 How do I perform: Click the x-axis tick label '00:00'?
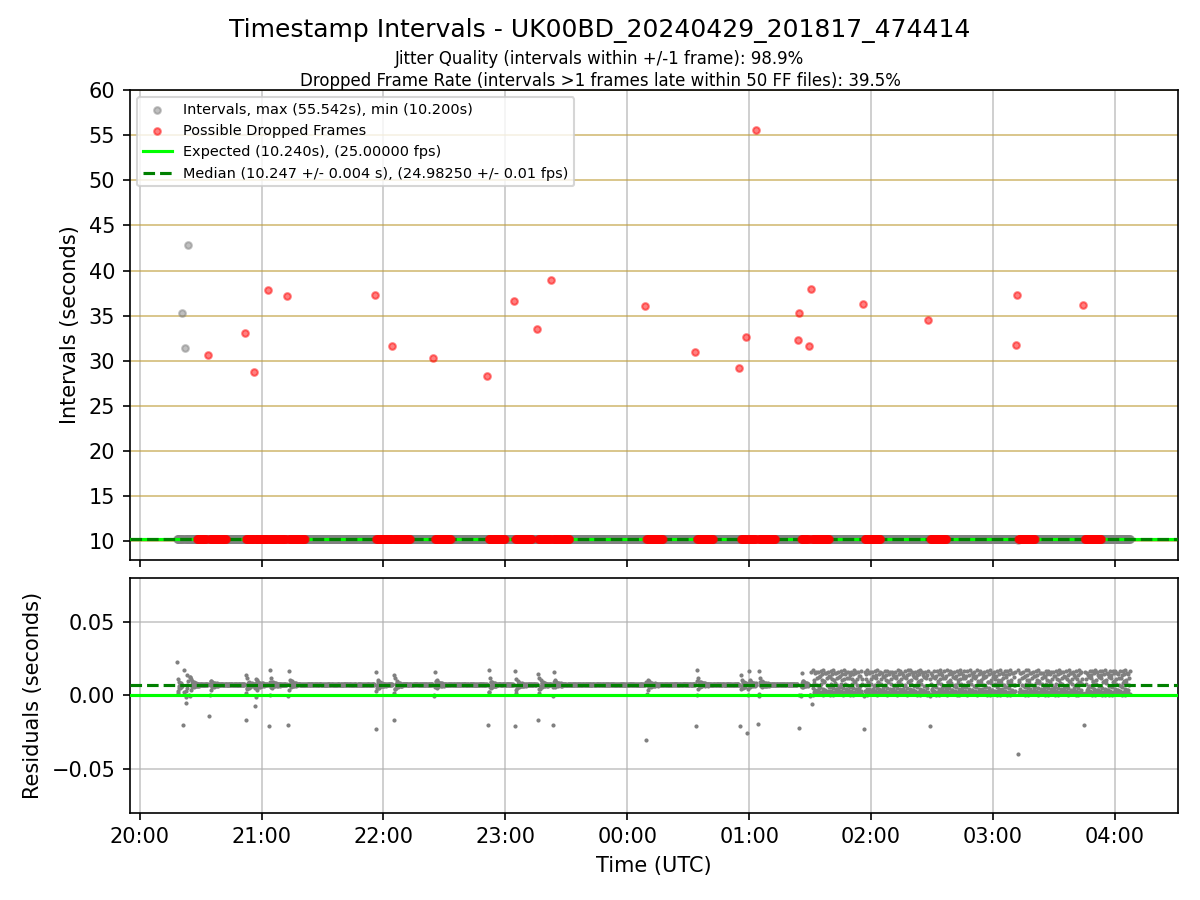627,834
